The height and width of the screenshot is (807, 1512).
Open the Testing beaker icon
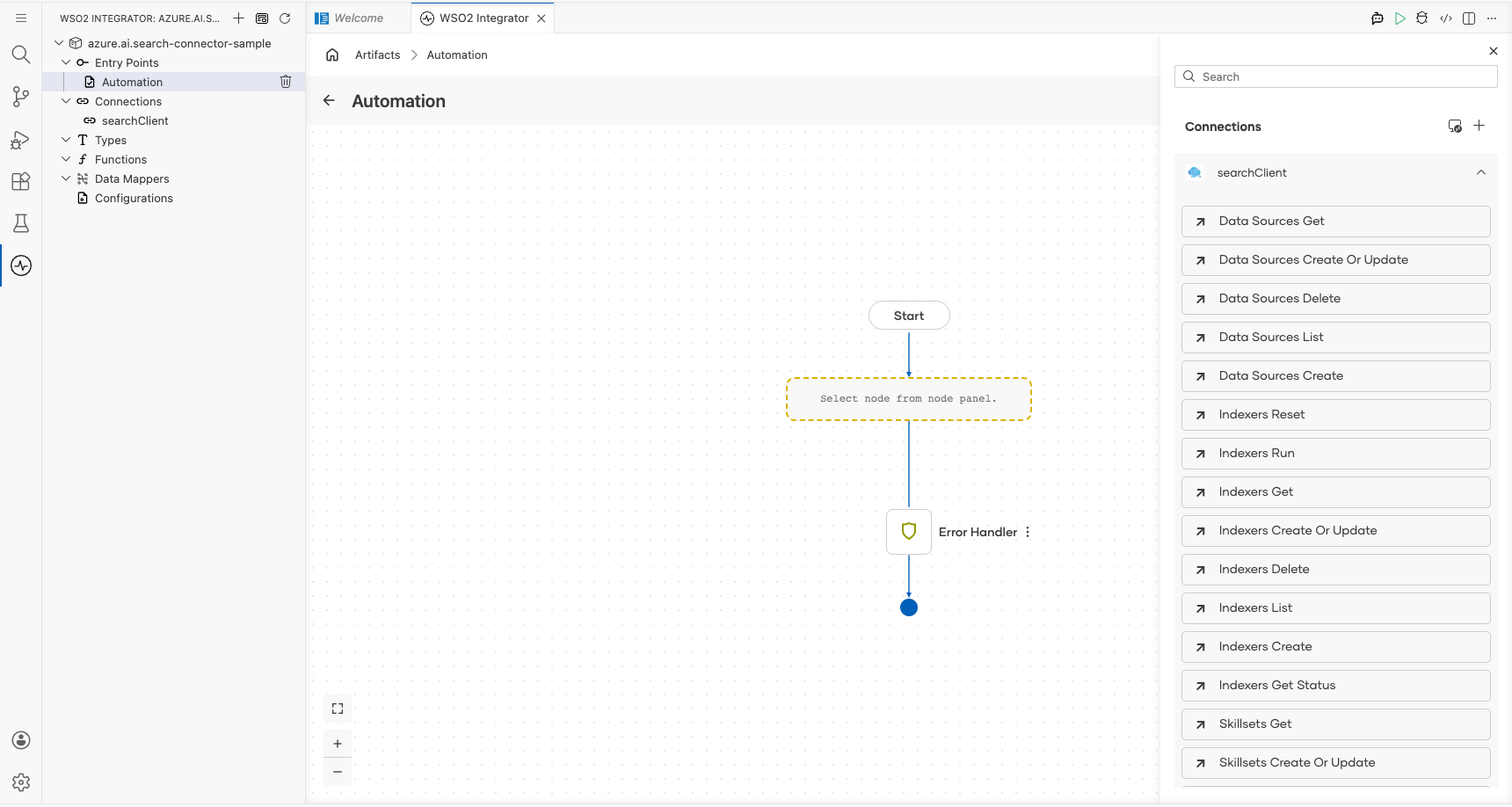pos(21,223)
